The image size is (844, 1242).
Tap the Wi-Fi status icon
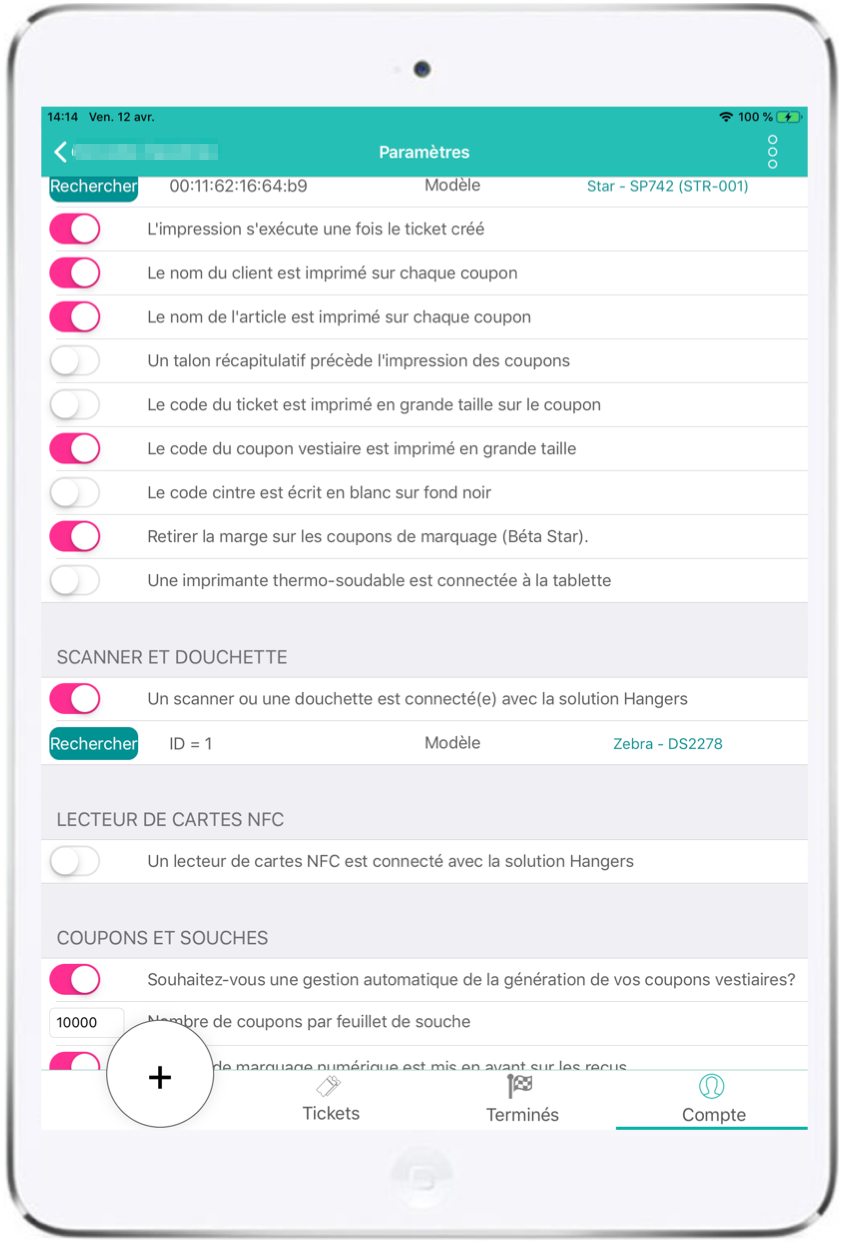[x=726, y=117]
